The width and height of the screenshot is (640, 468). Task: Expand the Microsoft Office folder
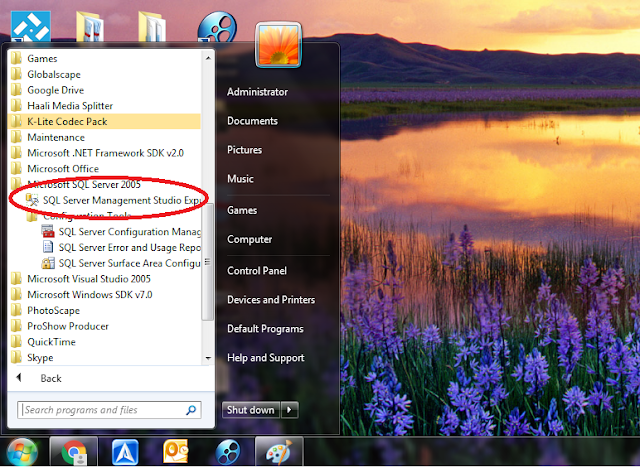pos(104,169)
